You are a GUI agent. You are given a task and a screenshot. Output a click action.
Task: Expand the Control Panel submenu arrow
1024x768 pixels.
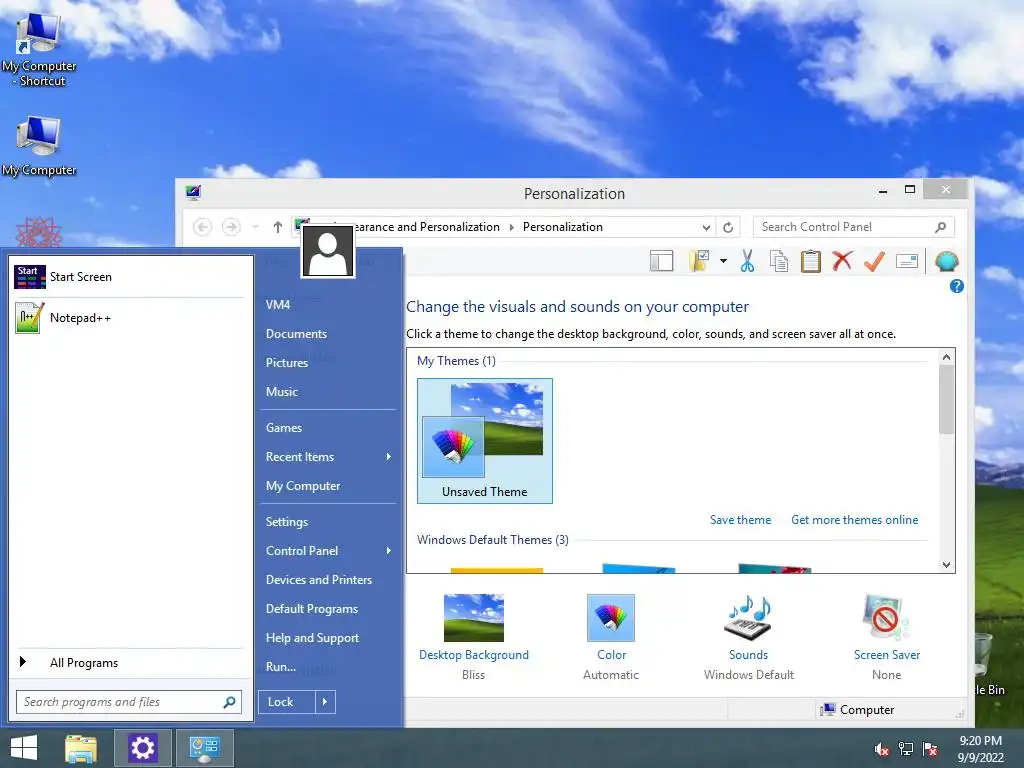coord(389,551)
